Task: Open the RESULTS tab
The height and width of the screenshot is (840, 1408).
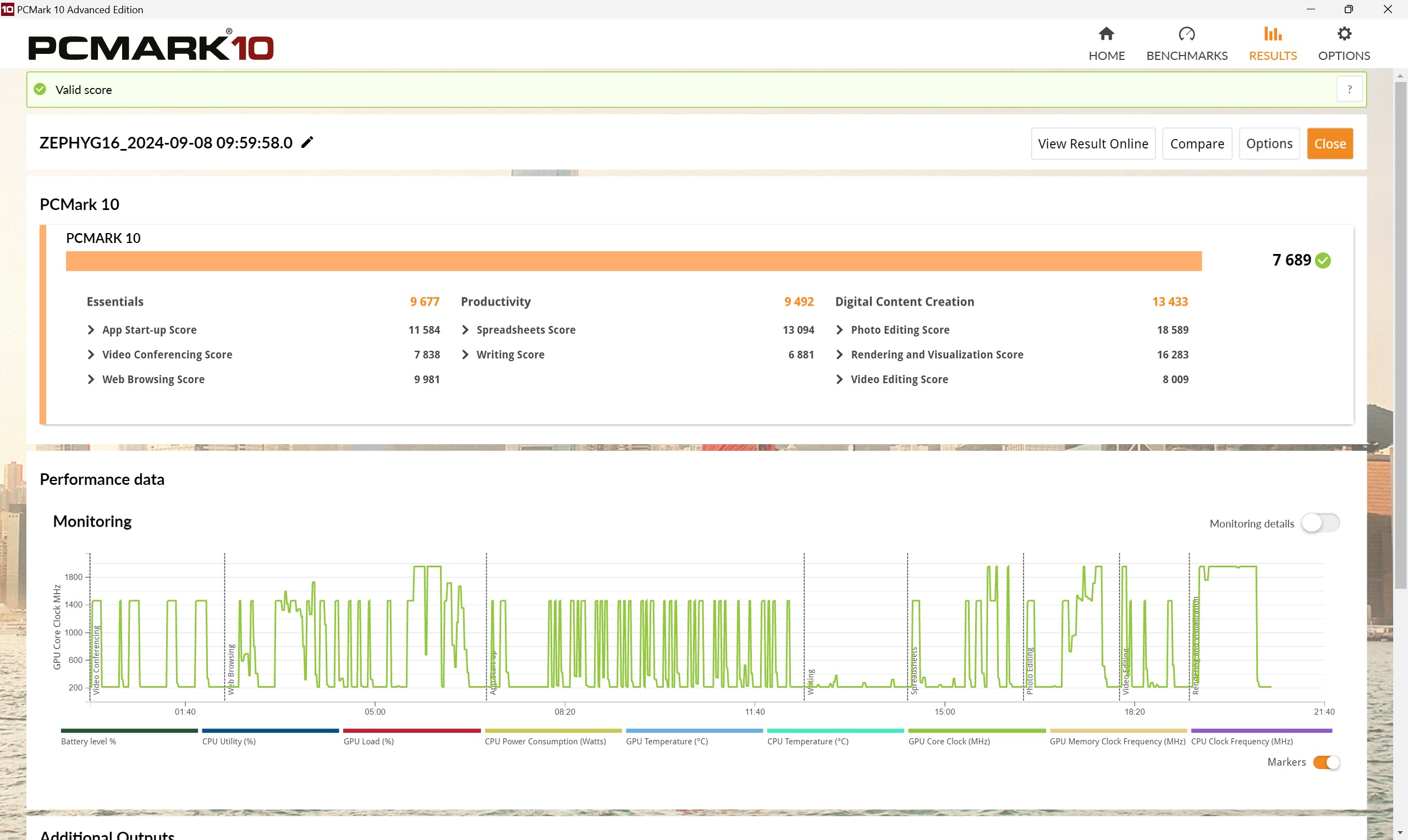Action: [x=1272, y=44]
